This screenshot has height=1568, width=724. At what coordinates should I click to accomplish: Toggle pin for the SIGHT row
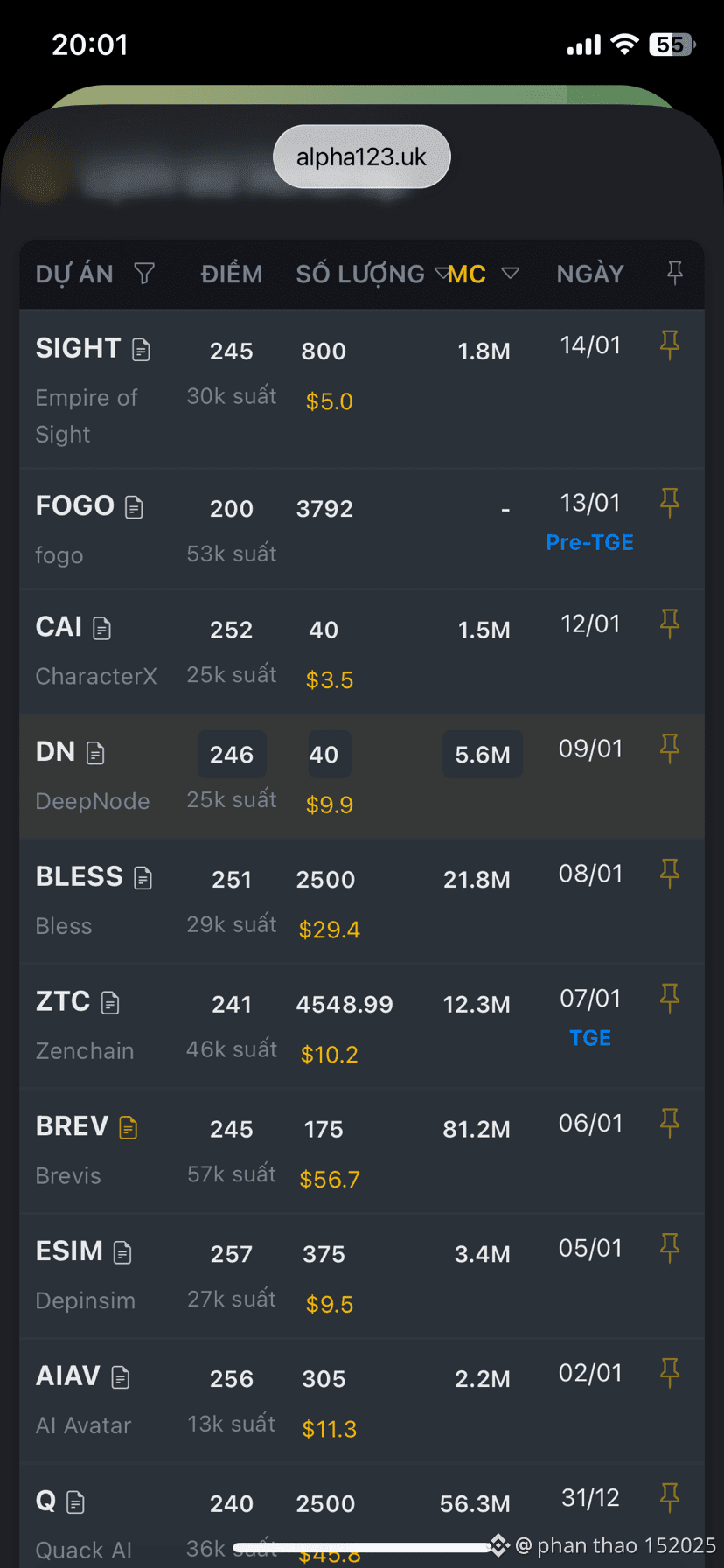coord(670,345)
